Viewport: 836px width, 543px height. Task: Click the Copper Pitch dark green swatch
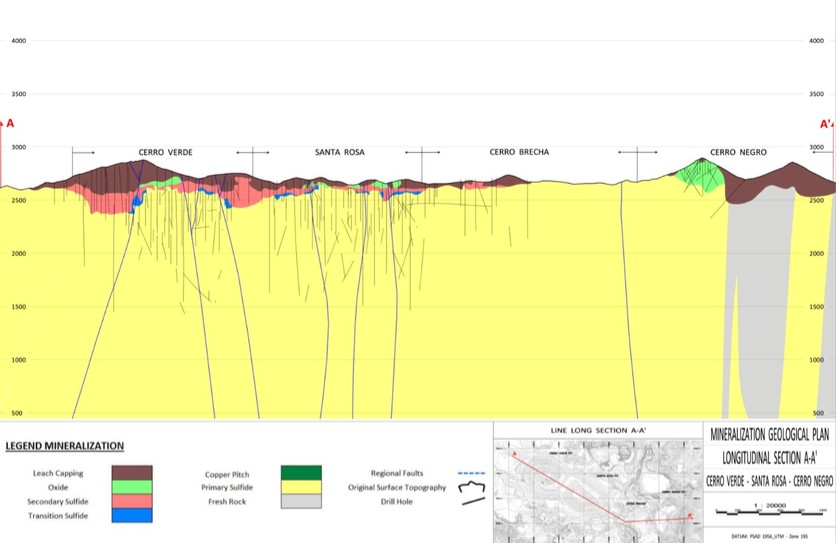pyautogui.click(x=300, y=473)
